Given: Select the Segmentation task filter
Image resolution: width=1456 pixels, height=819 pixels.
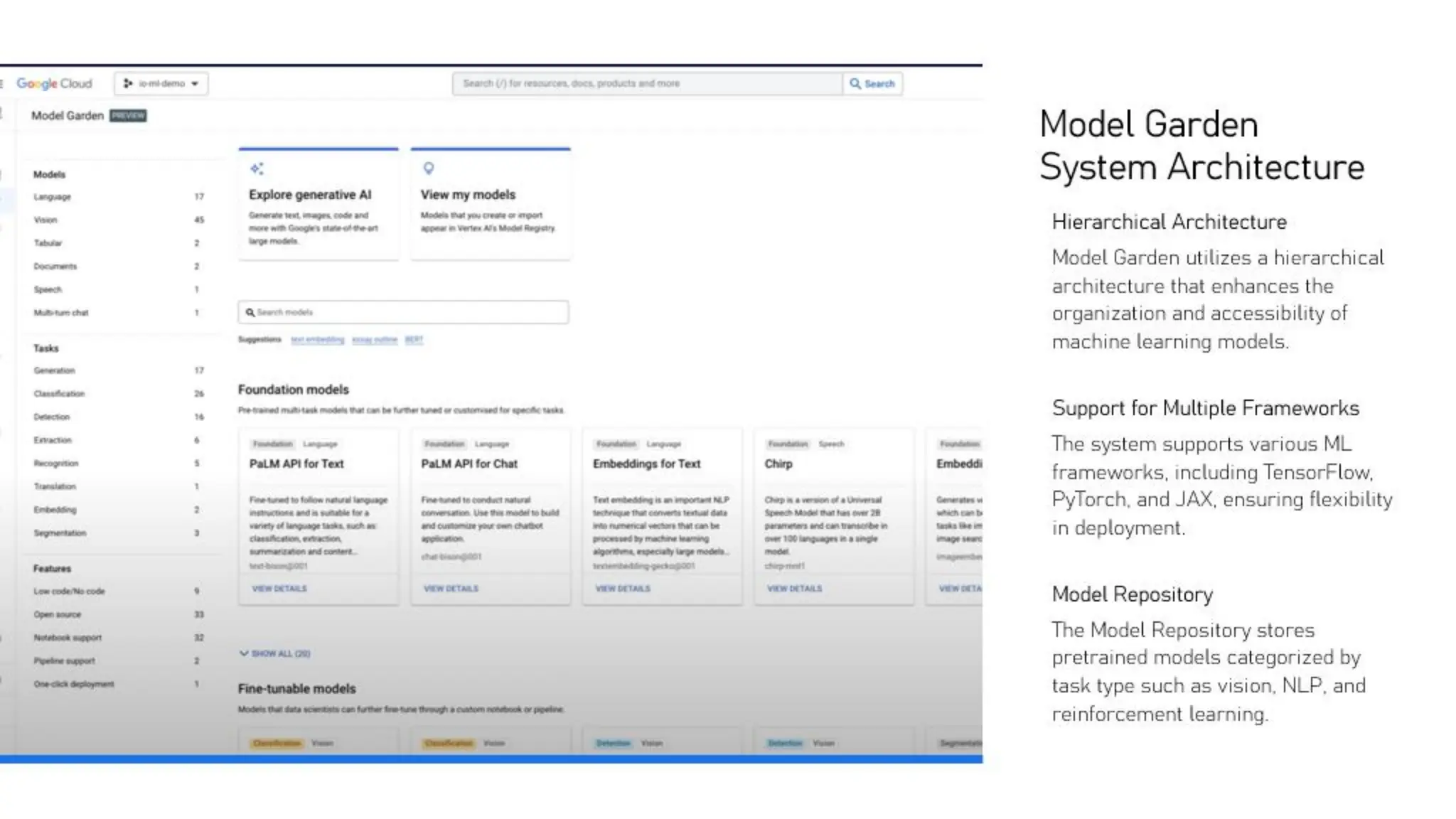Looking at the screenshot, I should (118, 533).
